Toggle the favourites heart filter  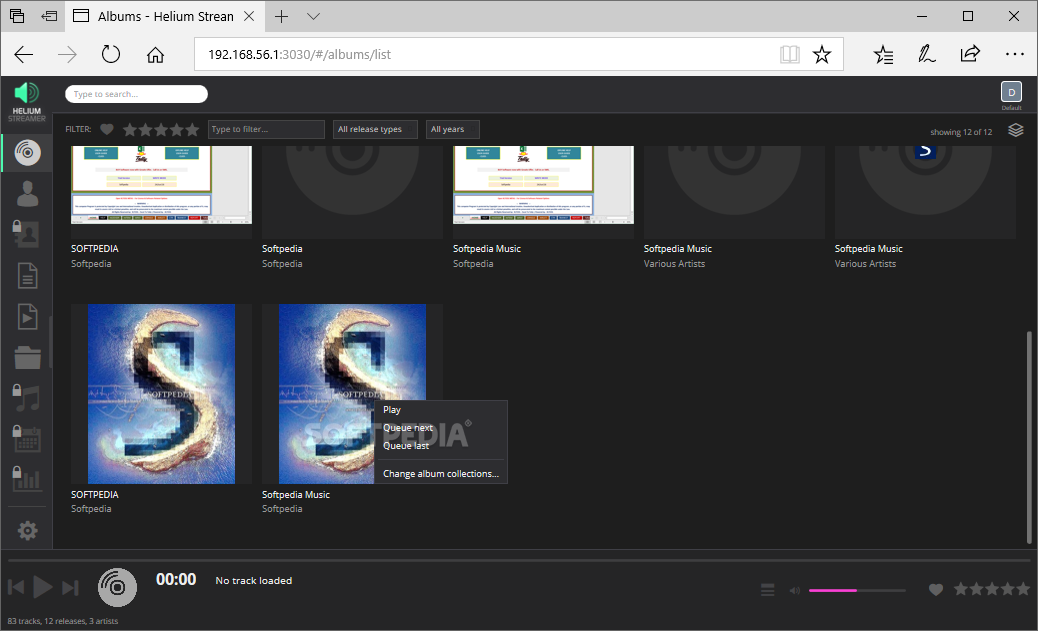(107, 129)
